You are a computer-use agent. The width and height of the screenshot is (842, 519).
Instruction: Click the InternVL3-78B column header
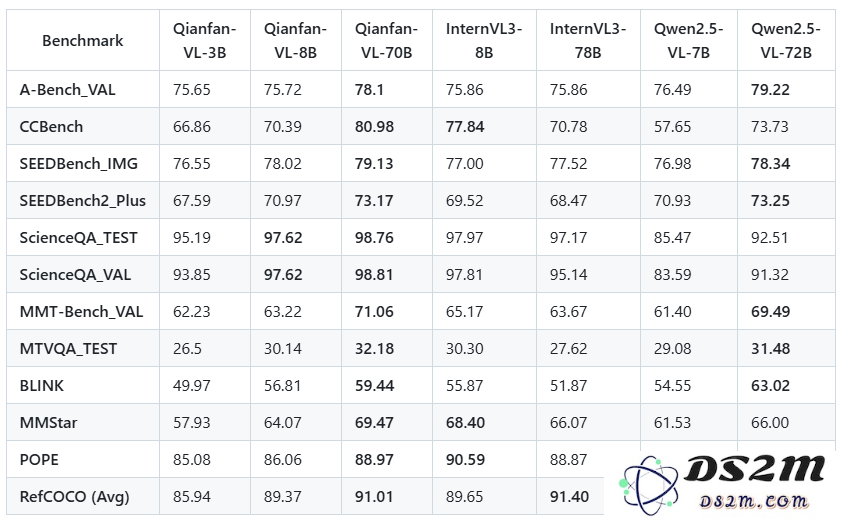587,41
